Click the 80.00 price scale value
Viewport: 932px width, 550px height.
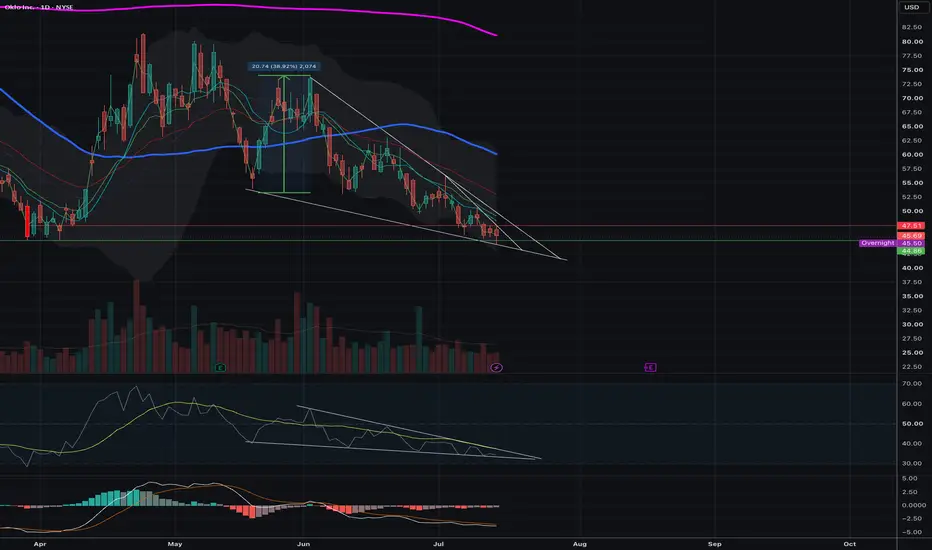click(x=912, y=42)
